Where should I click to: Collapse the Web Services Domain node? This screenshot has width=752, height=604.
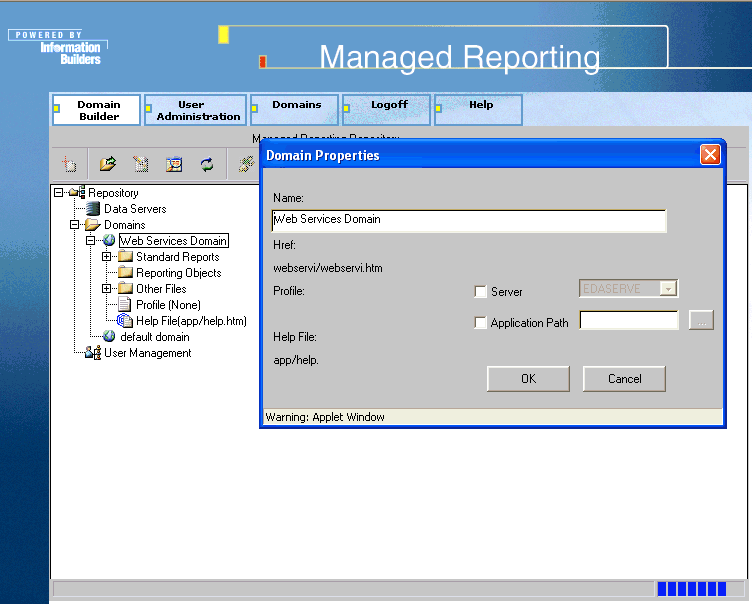tap(90, 240)
